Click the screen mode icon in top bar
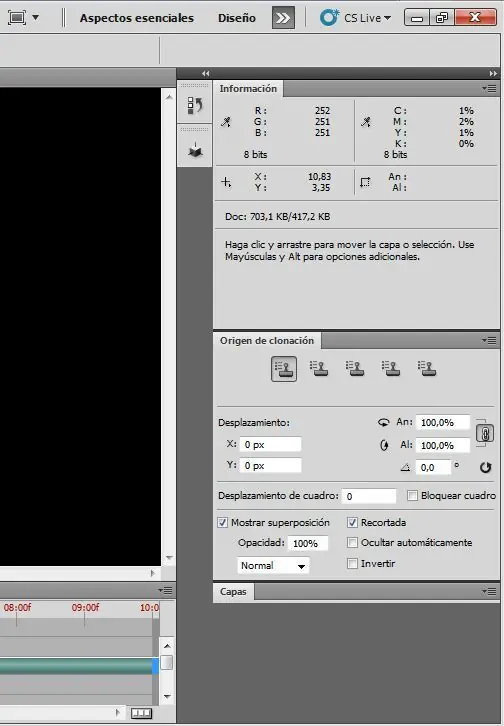The image size is (504, 726). pos(17,18)
